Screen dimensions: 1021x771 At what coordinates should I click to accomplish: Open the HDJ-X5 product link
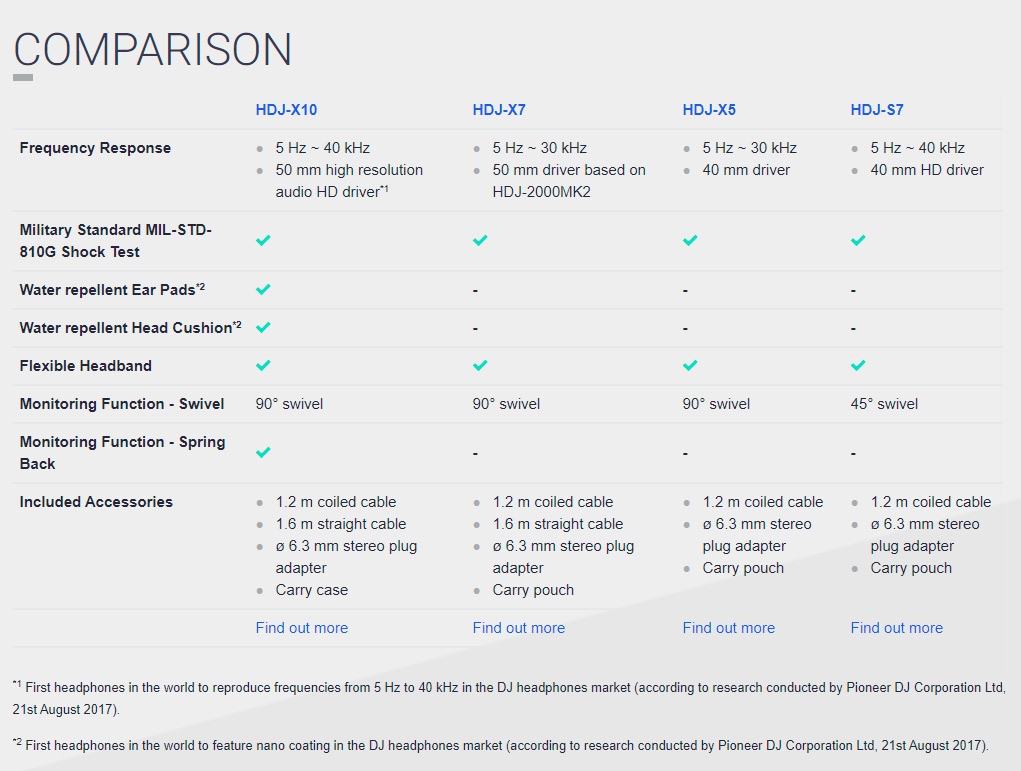[709, 110]
